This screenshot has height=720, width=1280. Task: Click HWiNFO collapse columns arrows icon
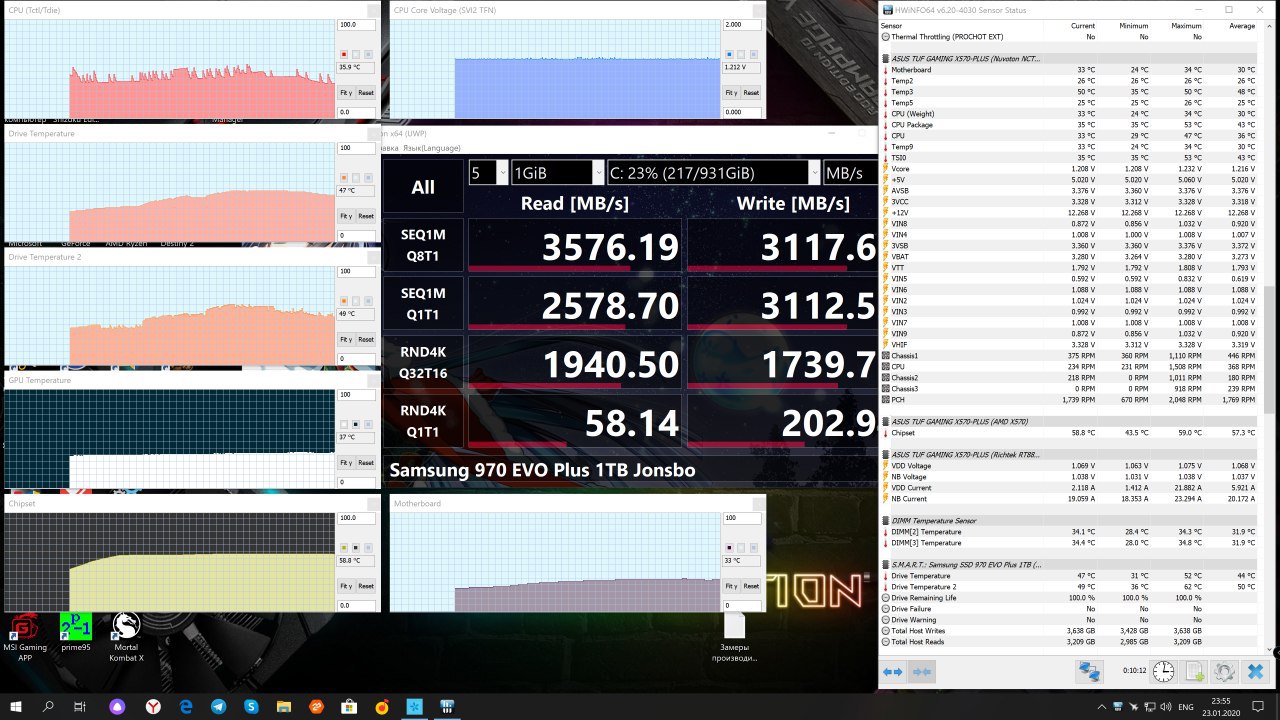pos(921,672)
